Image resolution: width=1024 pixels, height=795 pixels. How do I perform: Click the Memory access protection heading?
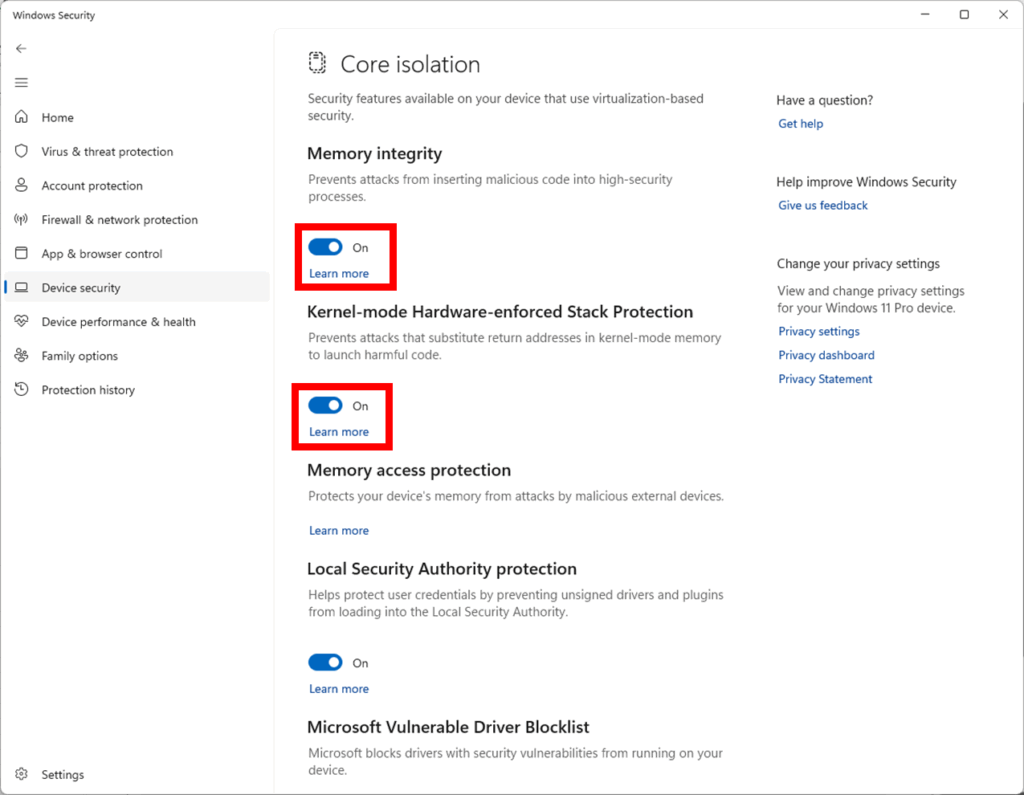409,470
